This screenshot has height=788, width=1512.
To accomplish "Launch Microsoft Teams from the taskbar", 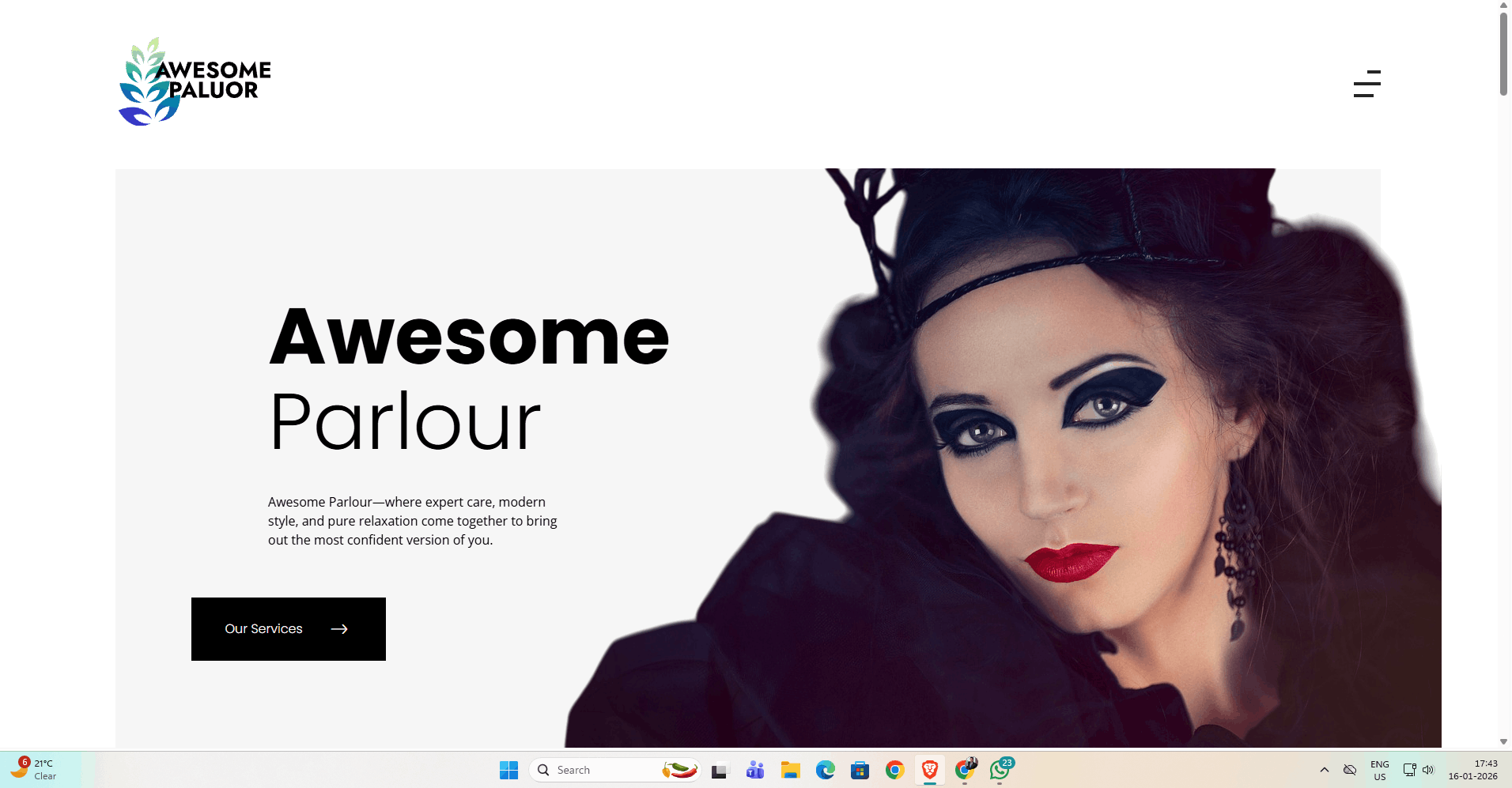I will click(755, 770).
